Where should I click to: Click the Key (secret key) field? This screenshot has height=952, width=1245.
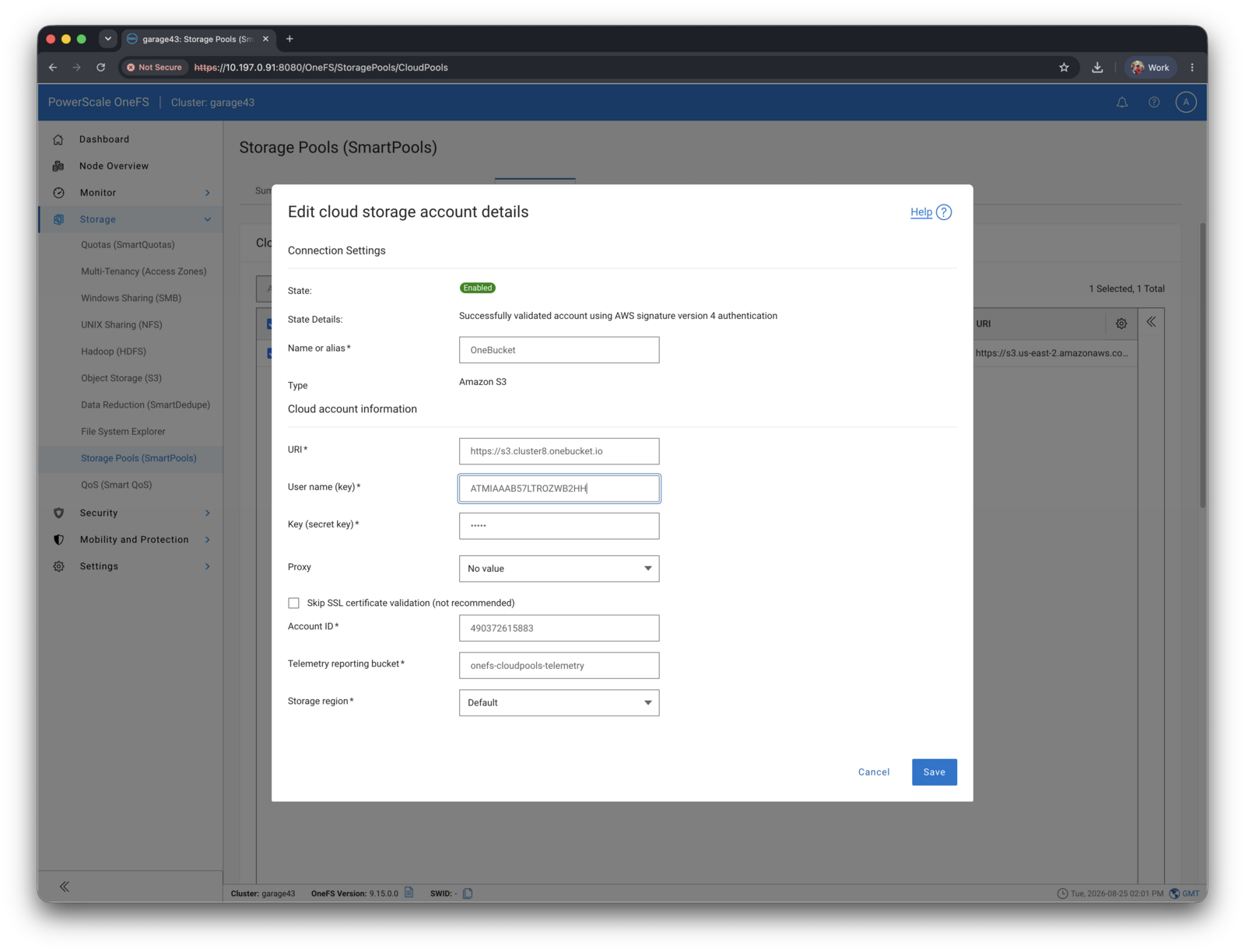point(559,526)
